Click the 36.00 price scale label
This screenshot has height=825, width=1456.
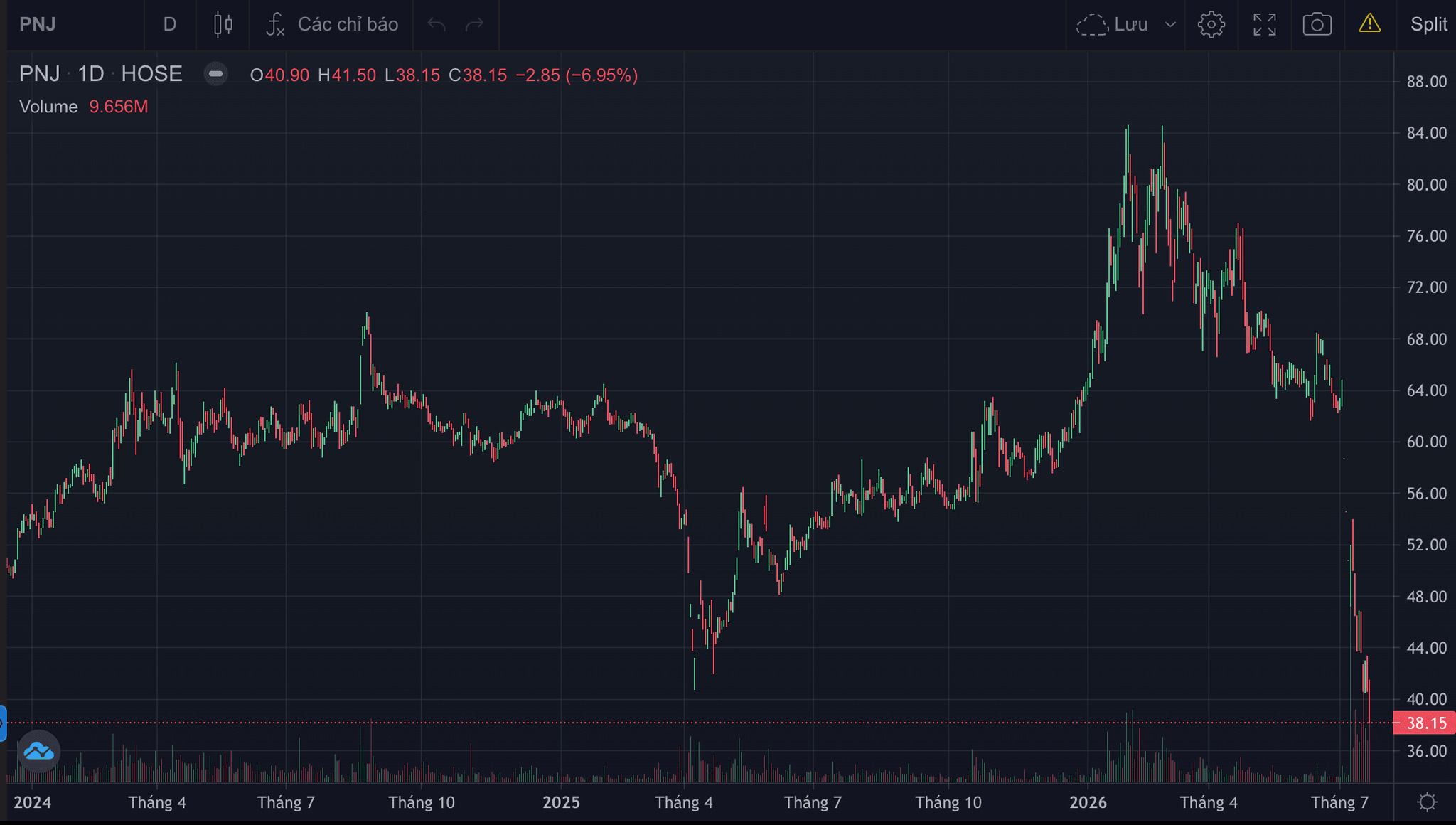[x=1427, y=751]
